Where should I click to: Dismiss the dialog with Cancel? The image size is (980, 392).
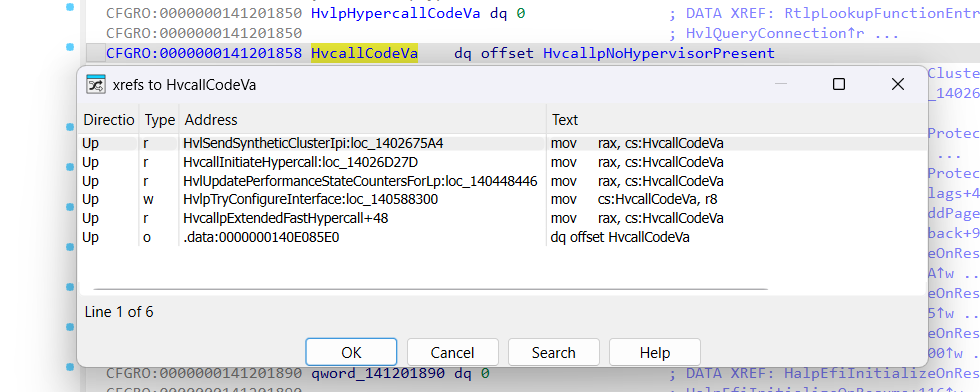(x=452, y=353)
